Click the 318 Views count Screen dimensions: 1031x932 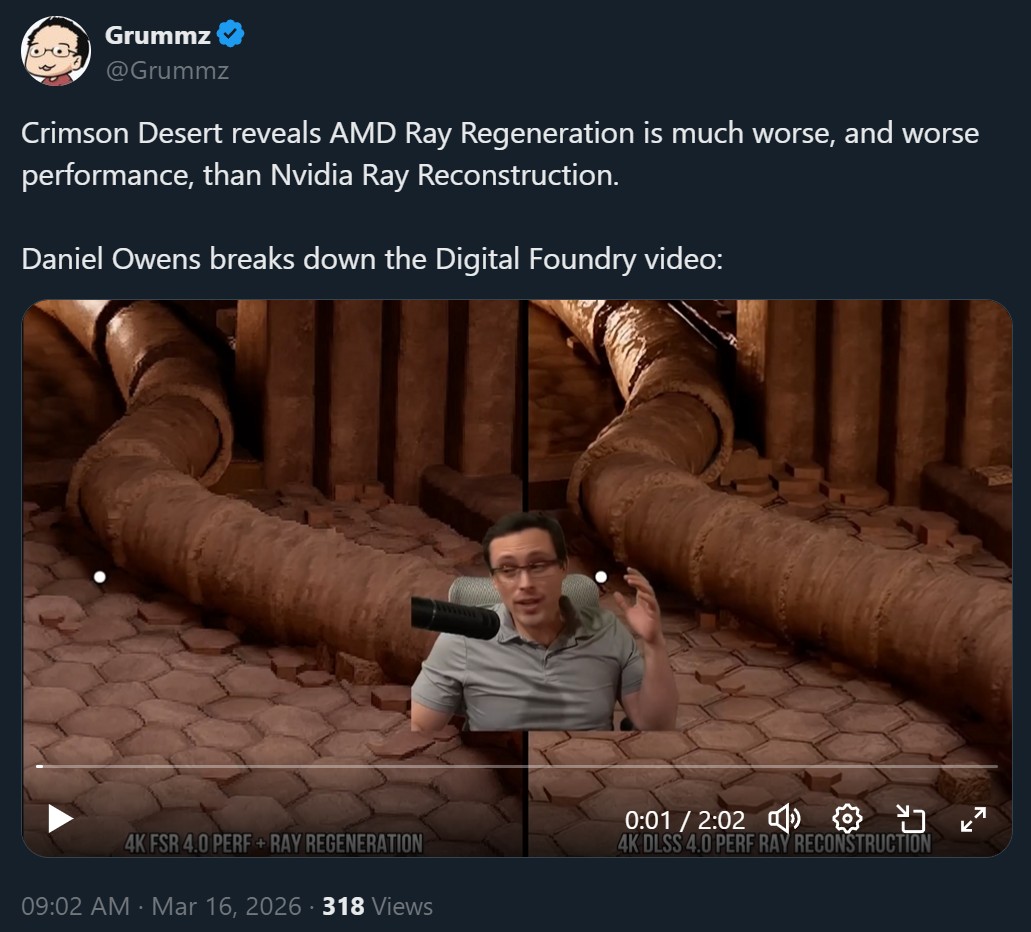(x=377, y=906)
